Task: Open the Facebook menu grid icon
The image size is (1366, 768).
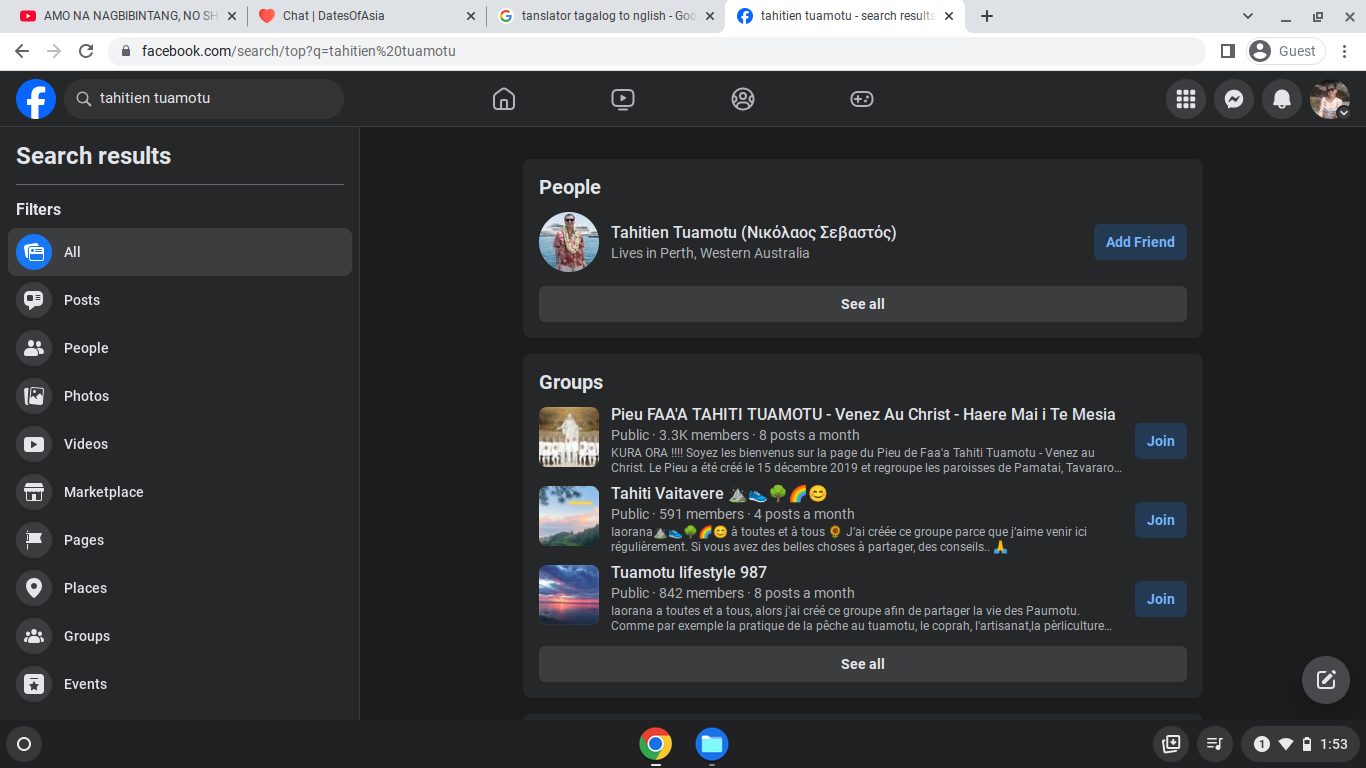Action: click(x=1186, y=99)
